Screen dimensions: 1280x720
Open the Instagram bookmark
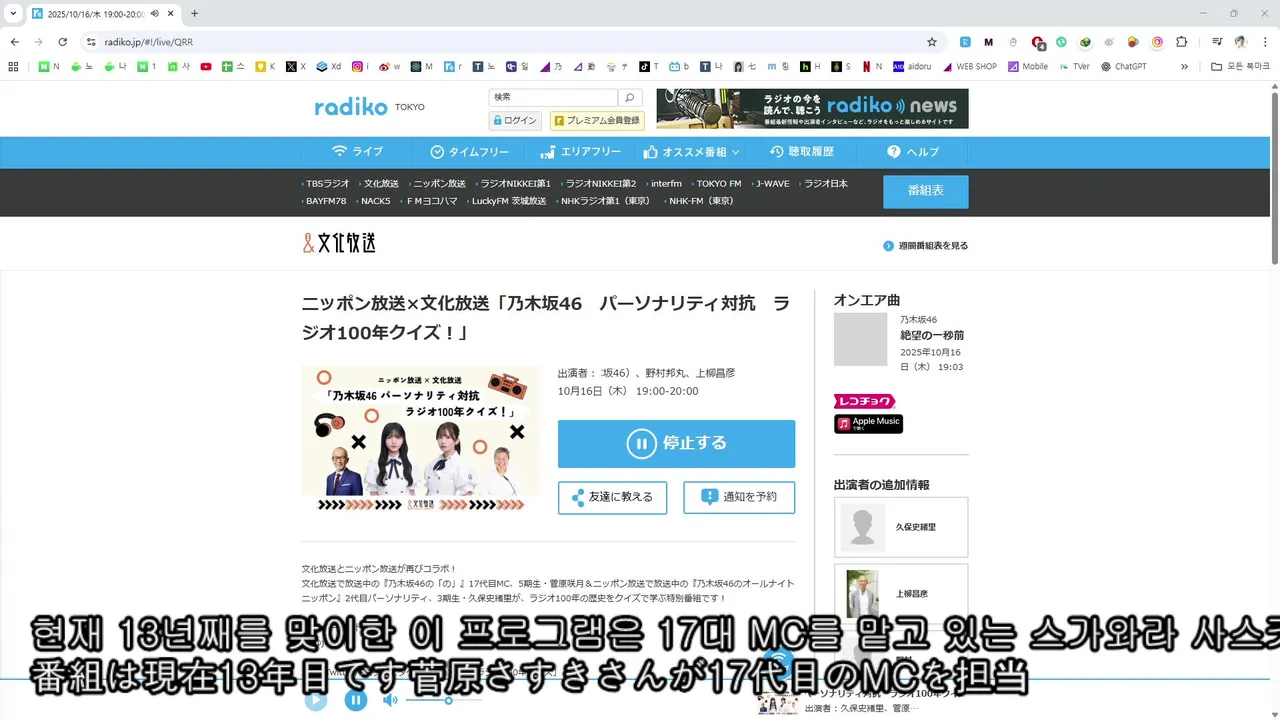[360, 67]
